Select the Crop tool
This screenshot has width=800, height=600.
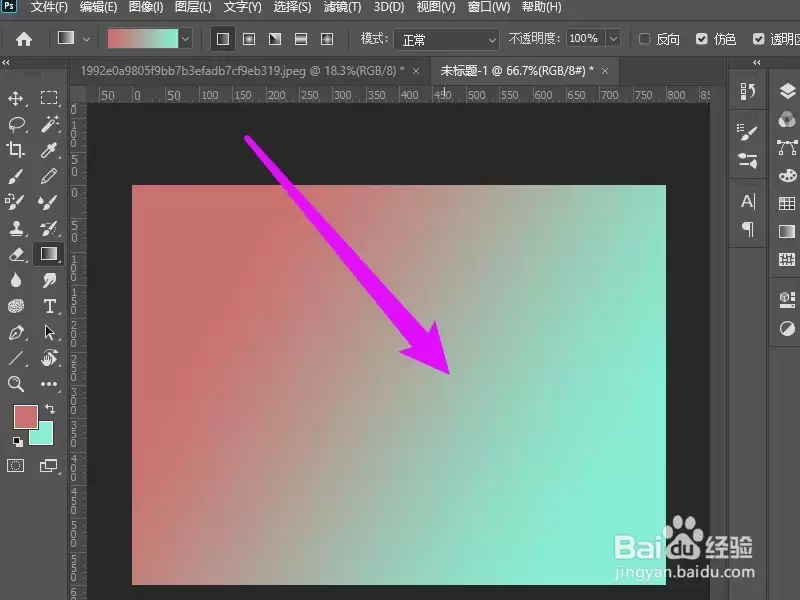(x=16, y=150)
